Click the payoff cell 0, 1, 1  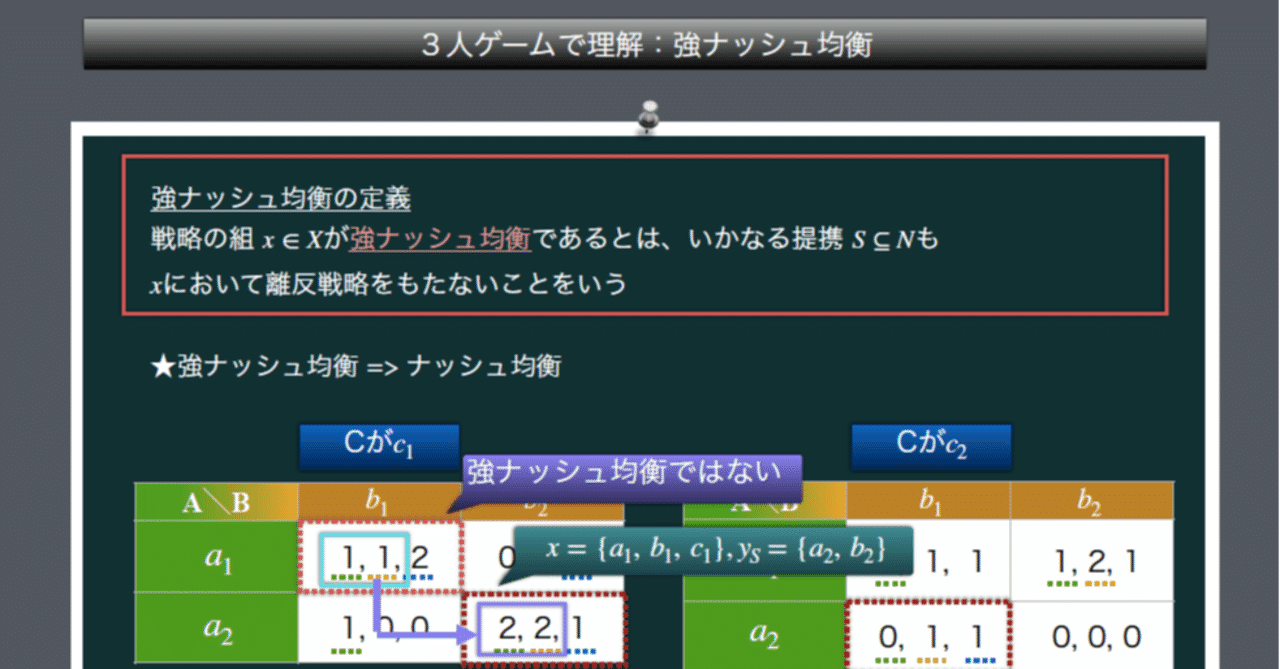929,634
